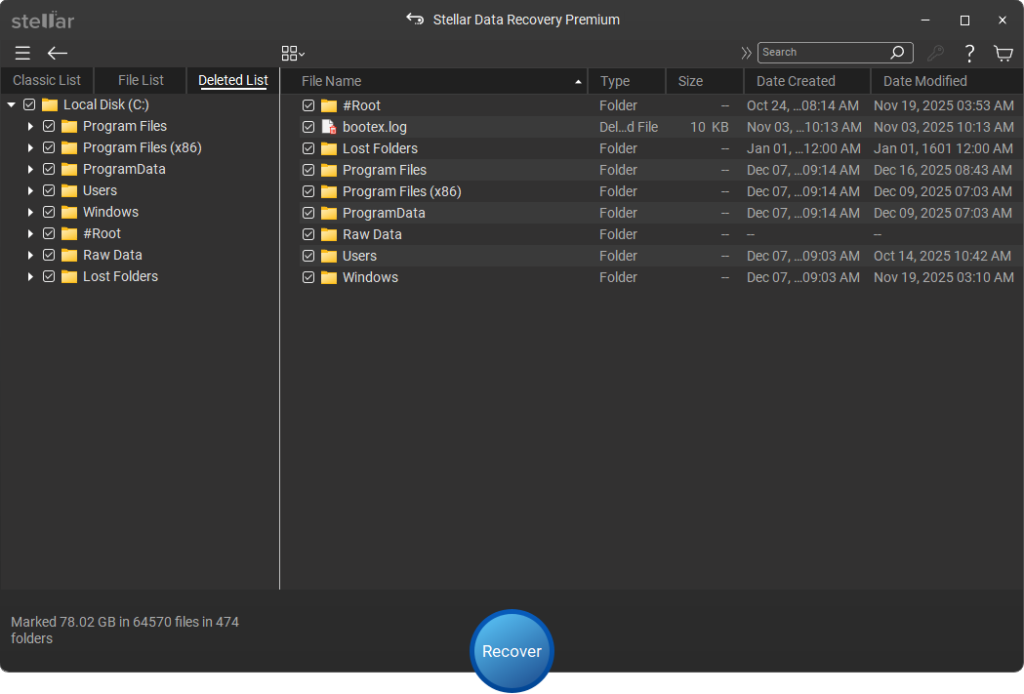Click Program Files (x86) folder icon in list
Screen dimensions: 1024x694
point(329,191)
